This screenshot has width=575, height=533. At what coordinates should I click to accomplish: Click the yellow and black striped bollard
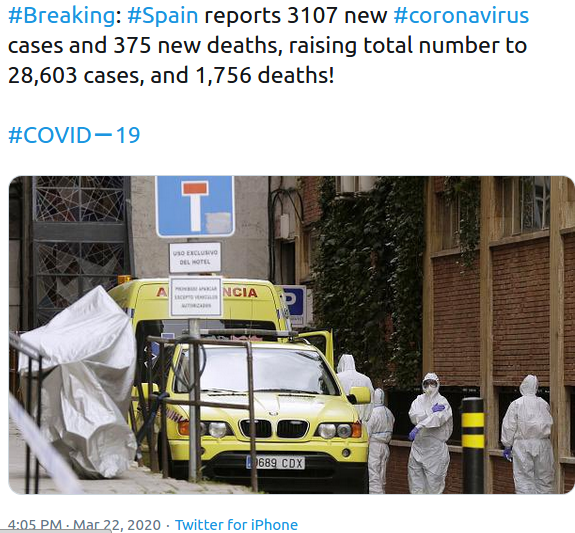[x=473, y=445]
